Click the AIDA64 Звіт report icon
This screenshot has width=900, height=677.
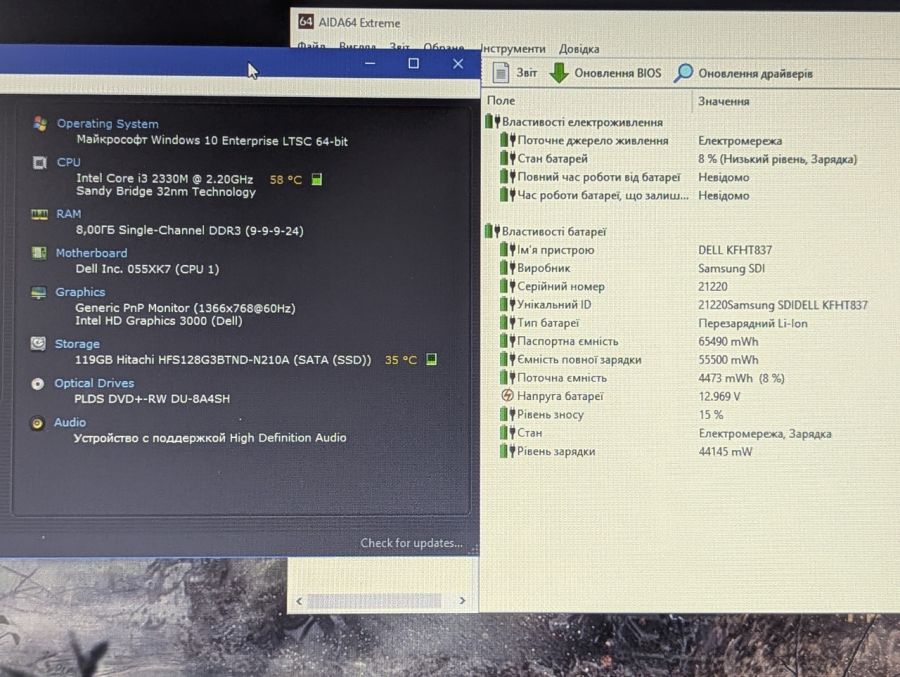(x=501, y=73)
